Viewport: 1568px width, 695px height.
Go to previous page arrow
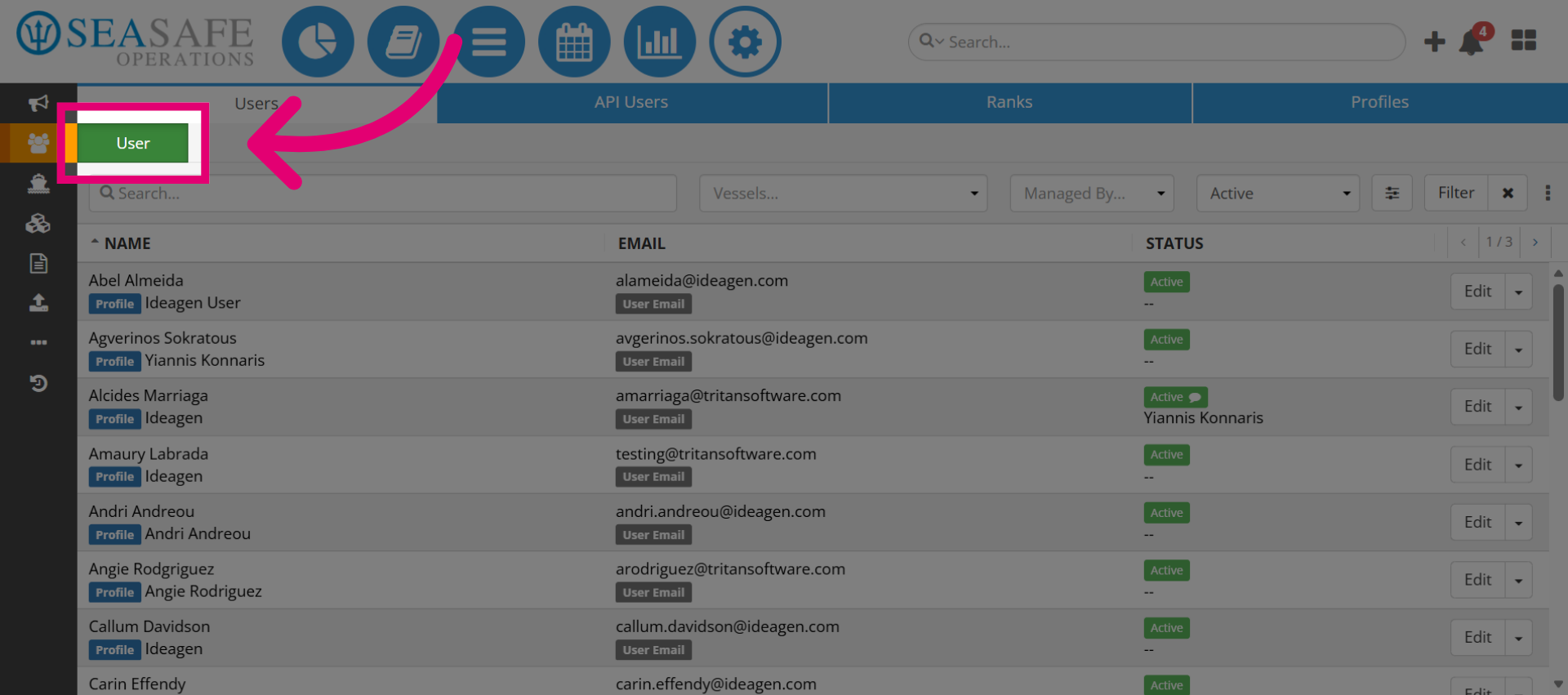coord(1463,242)
